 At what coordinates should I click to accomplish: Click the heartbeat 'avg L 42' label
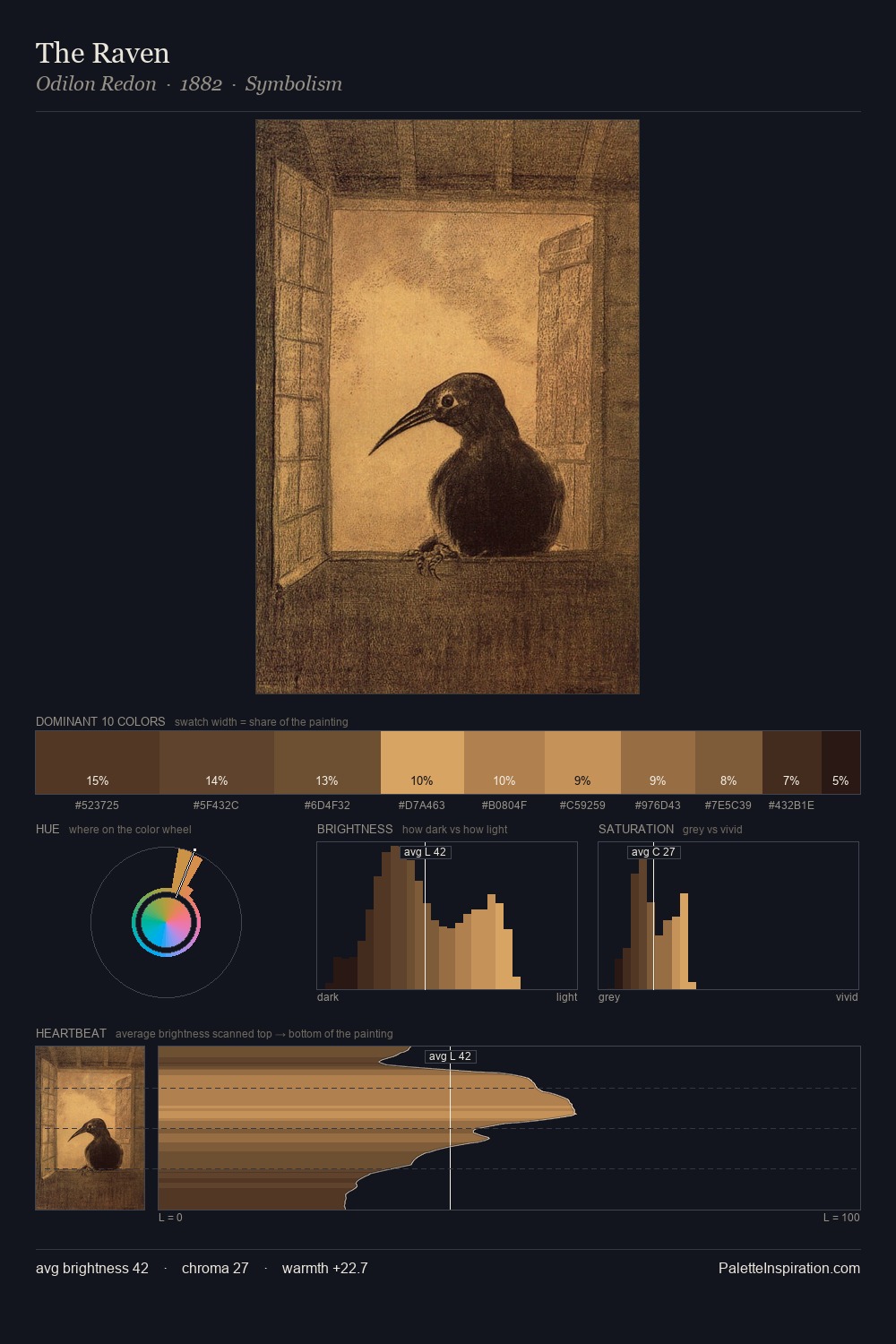coord(450,1056)
